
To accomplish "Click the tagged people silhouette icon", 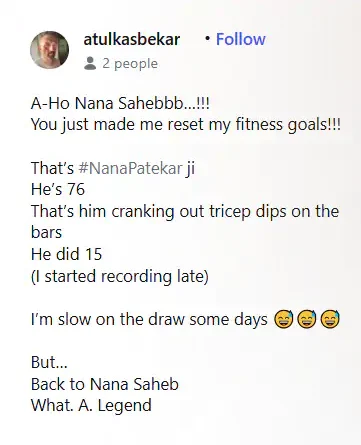I will [90, 63].
